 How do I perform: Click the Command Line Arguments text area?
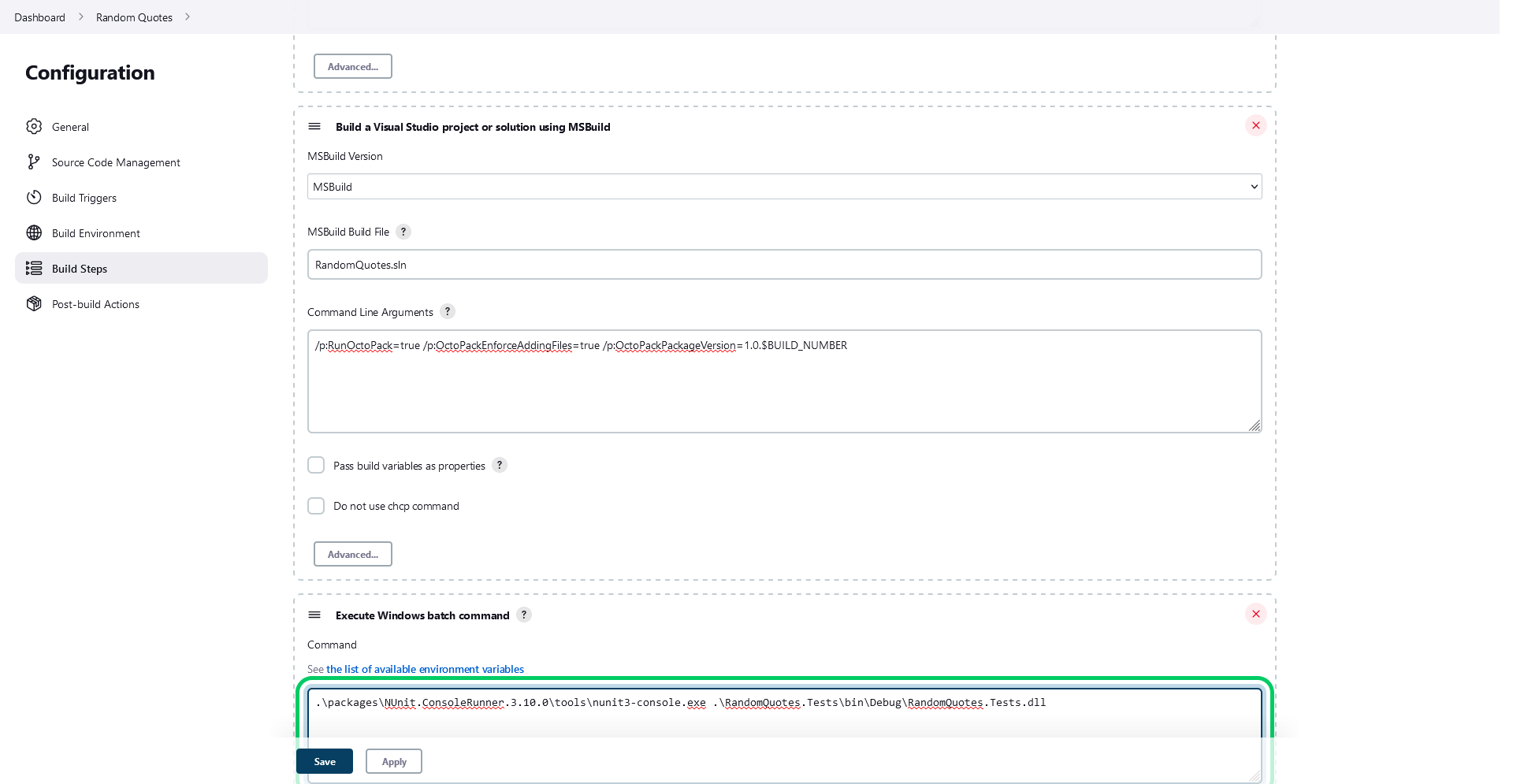pyautogui.click(x=785, y=381)
